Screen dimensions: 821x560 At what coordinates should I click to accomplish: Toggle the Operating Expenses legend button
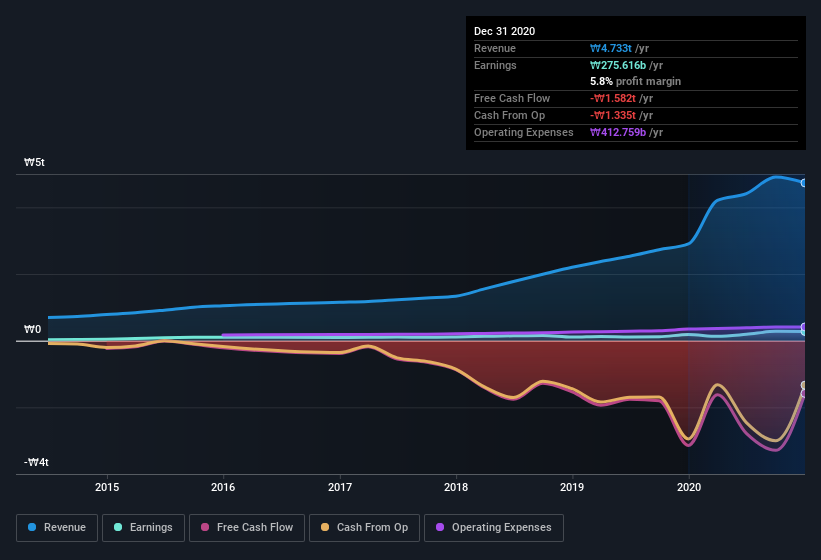[494, 528]
